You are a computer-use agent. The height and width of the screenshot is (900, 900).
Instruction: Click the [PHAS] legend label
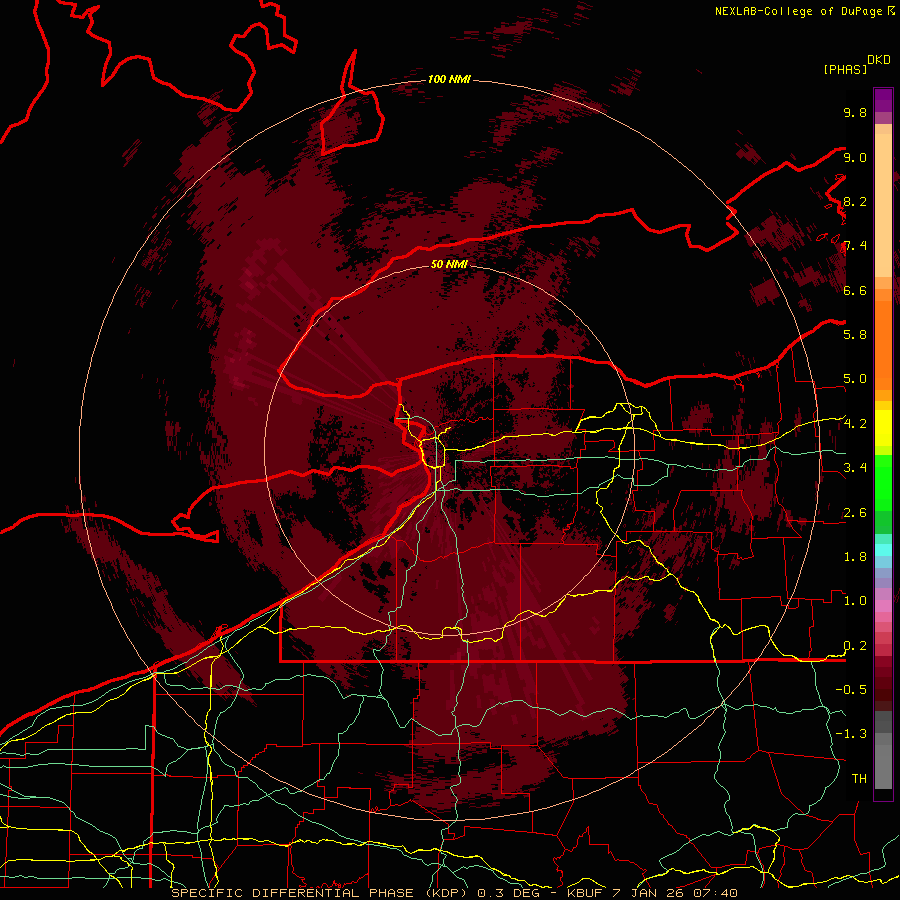(x=845, y=69)
